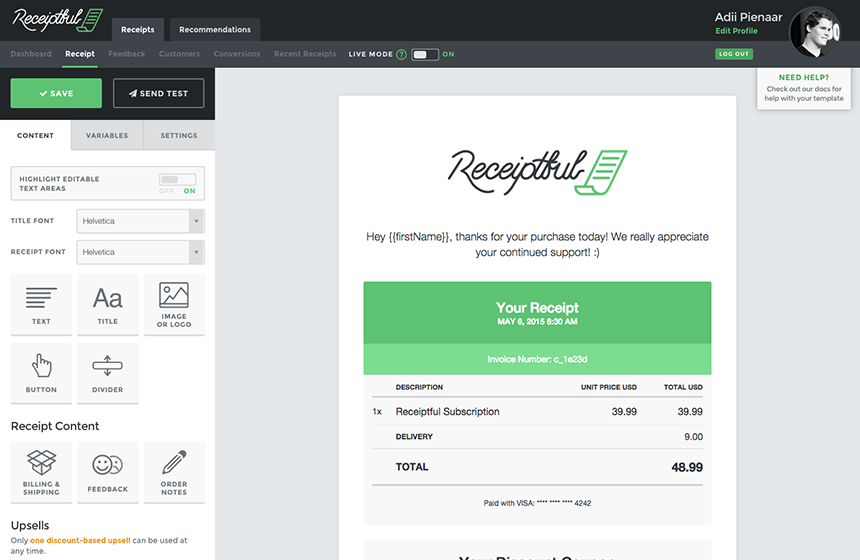This screenshot has height=560, width=860.
Task: Click the Receiptful logo in header
Action: pos(58,20)
